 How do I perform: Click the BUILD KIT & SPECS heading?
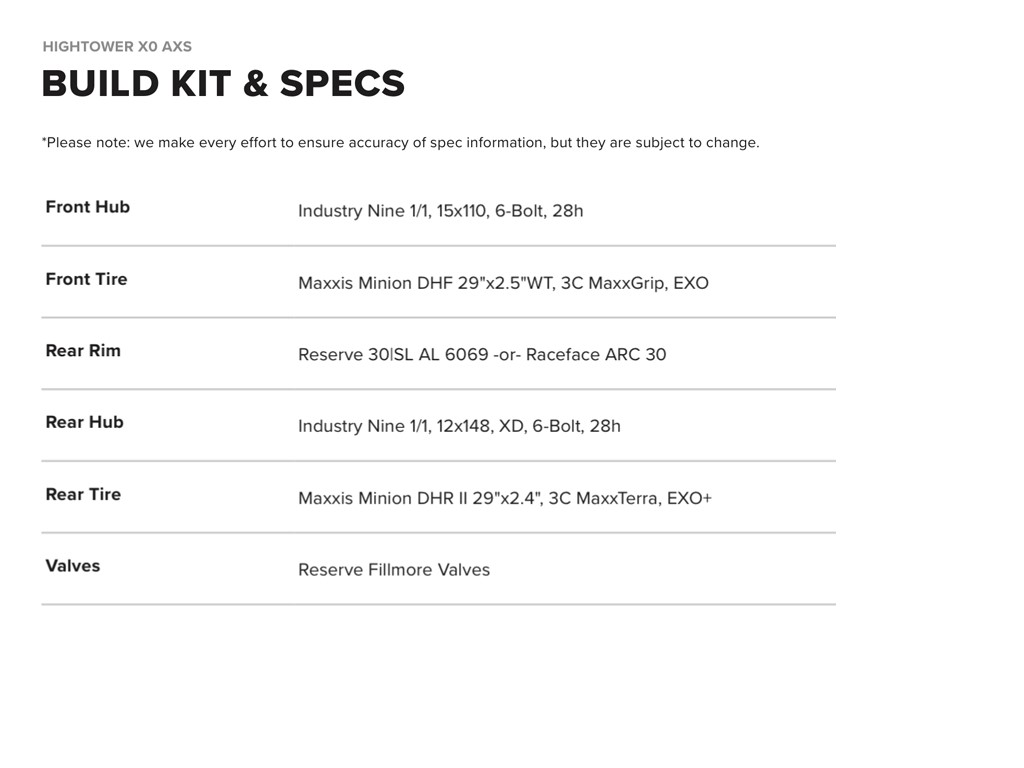pos(223,84)
